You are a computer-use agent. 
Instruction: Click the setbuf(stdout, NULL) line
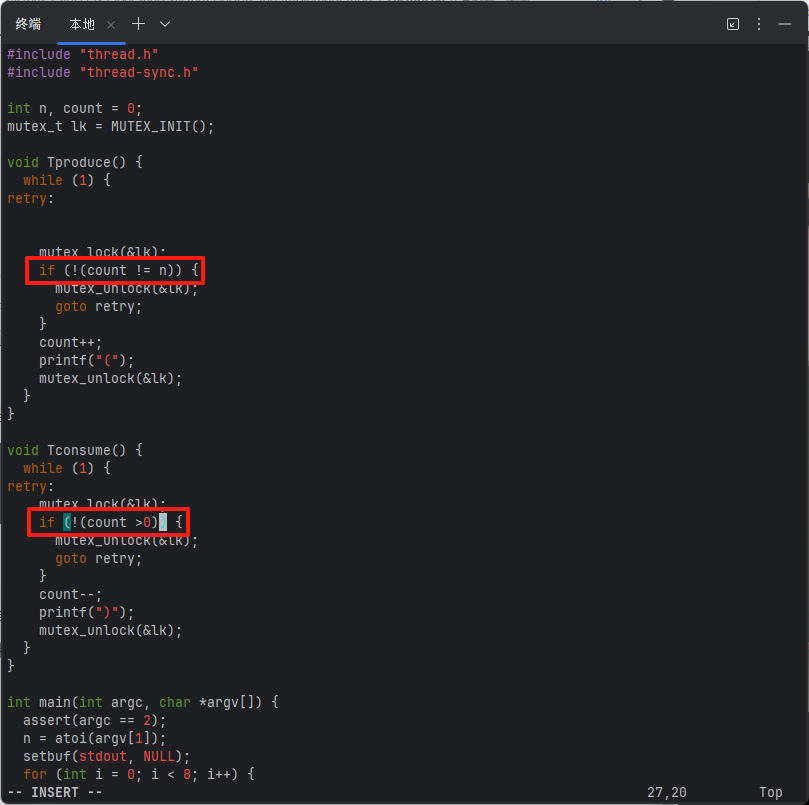[x=106, y=756]
